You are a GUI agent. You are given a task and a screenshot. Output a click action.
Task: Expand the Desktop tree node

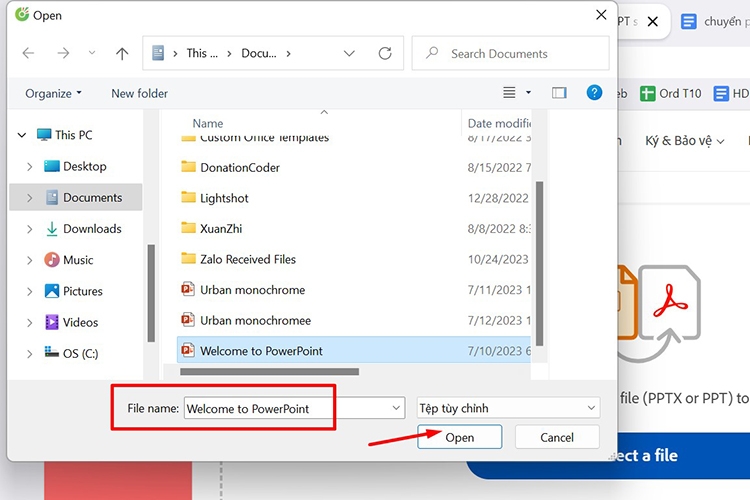(x=30, y=167)
